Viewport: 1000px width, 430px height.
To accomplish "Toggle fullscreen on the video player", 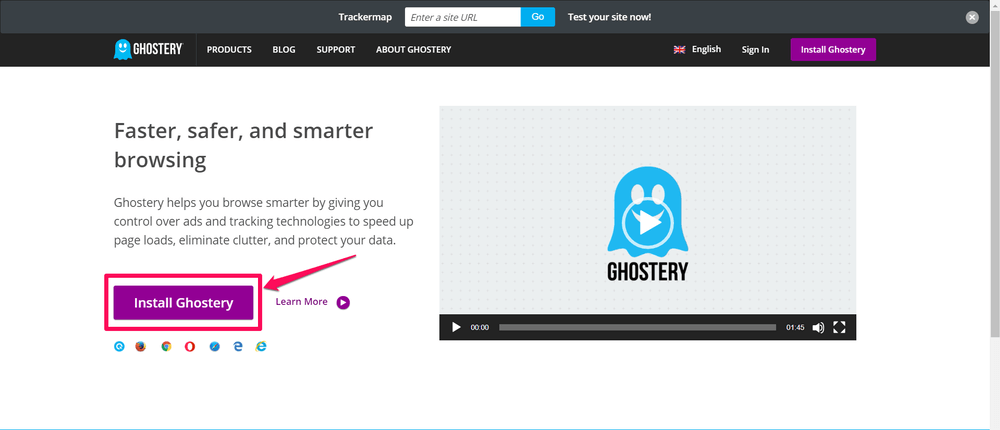I will 839,327.
